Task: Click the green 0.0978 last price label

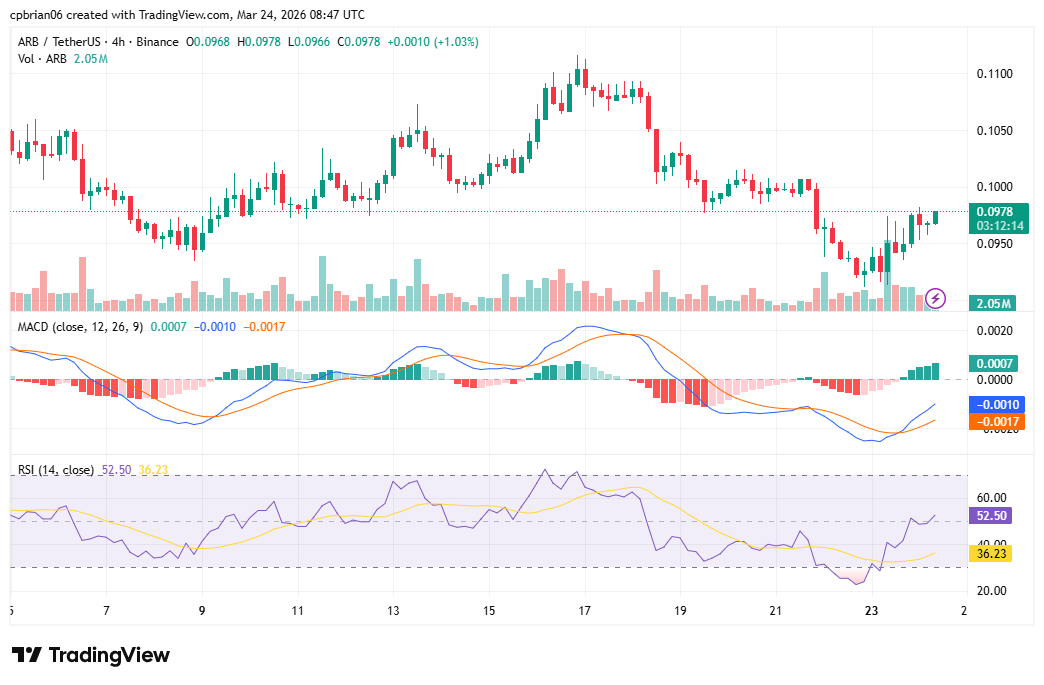Action: (996, 212)
